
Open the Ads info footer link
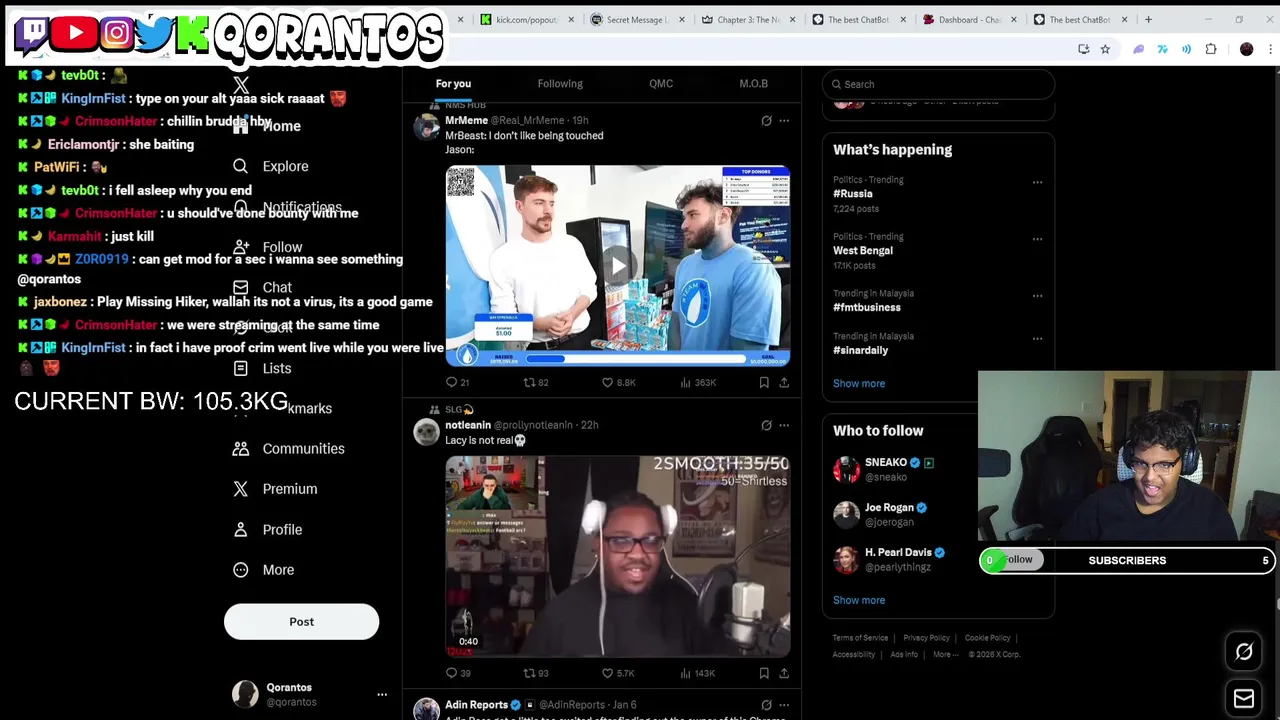[x=904, y=655]
